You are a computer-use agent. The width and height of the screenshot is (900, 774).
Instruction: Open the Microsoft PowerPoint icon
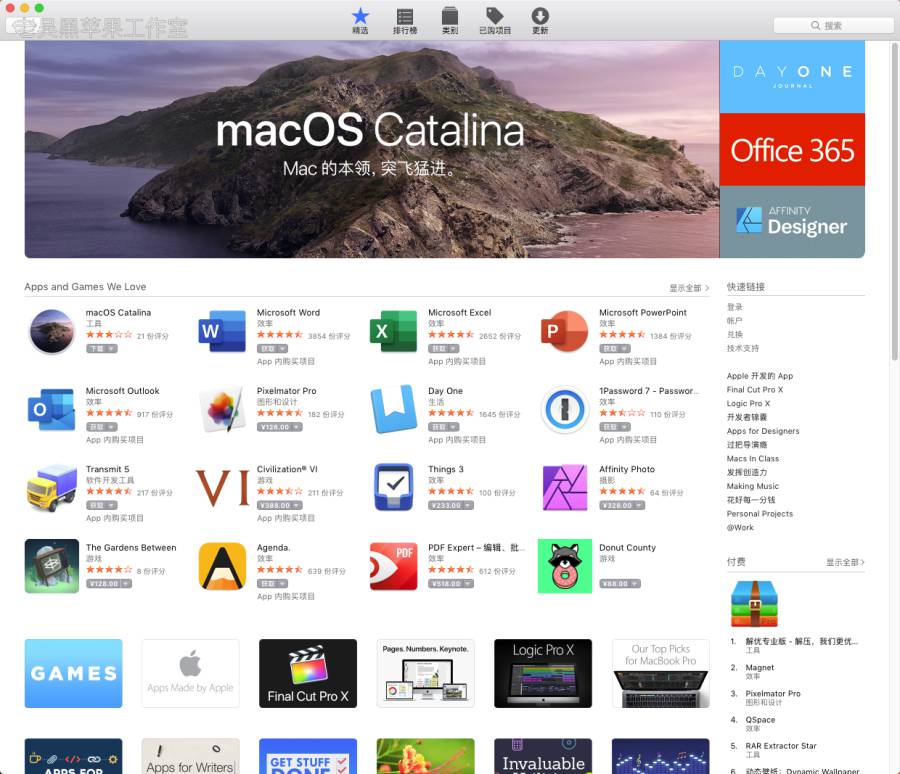click(x=564, y=331)
